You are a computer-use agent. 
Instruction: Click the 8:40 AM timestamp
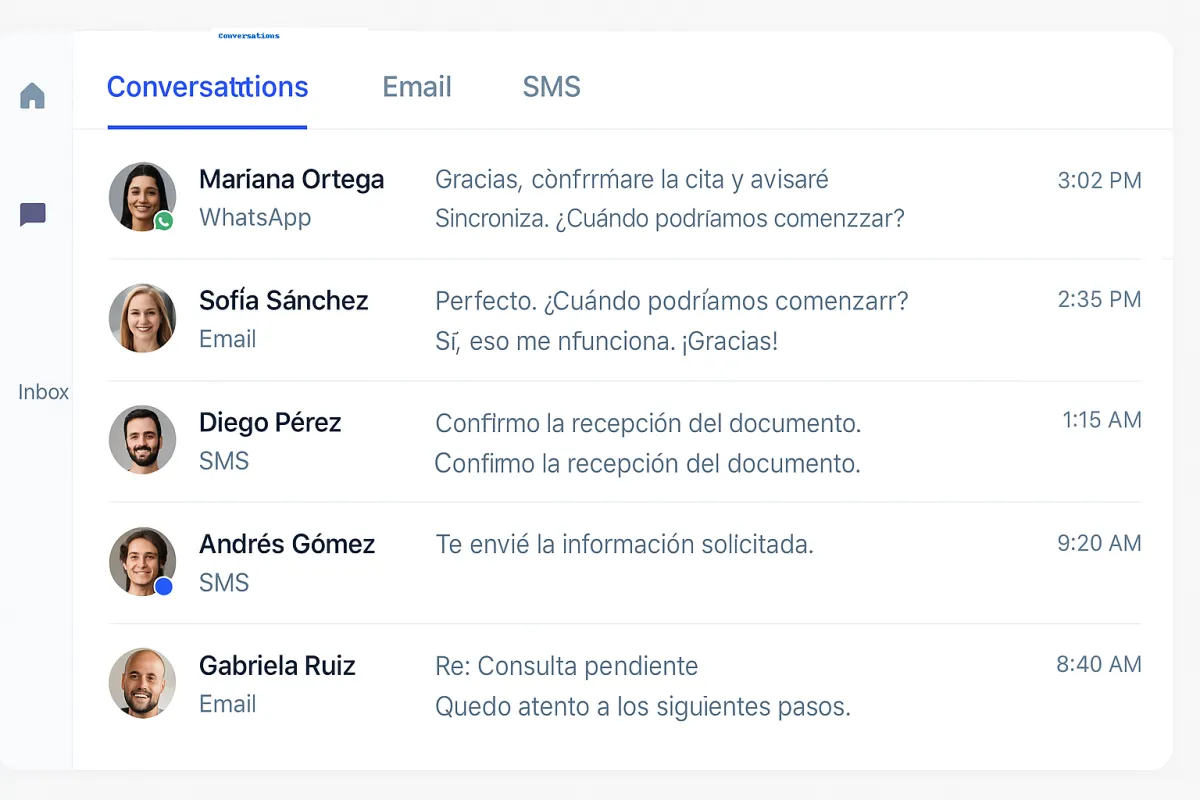[1098, 665]
